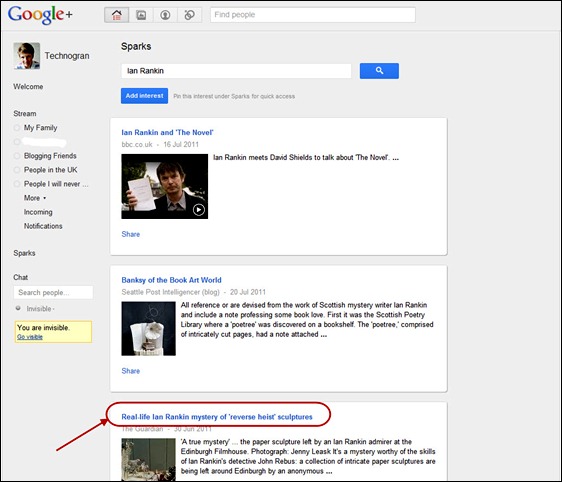Screen dimensions: 562x482
Task: Click the Google+ logo
Action: (40, 15)
